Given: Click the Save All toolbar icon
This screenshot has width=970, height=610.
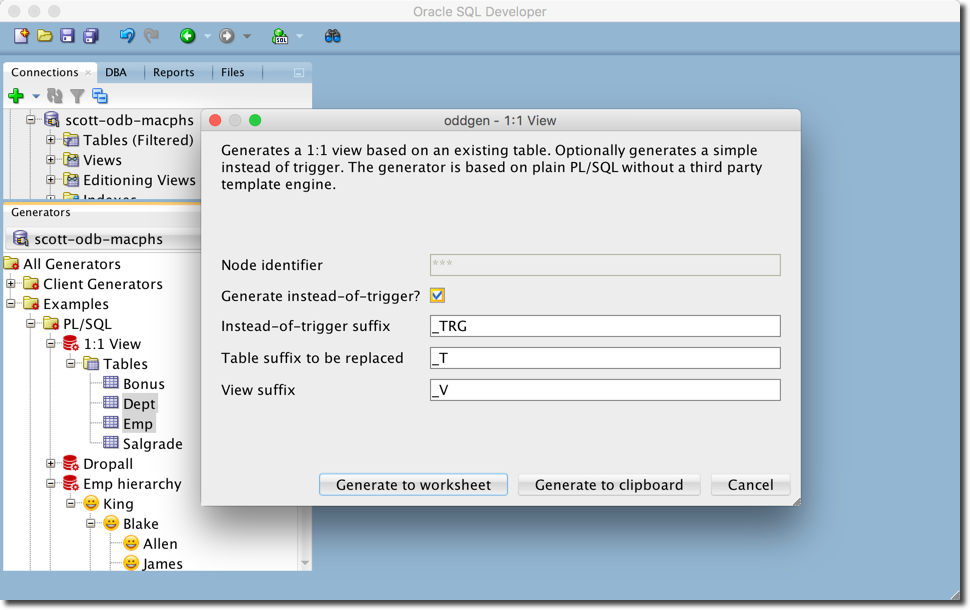Looking at the screenshot, I should 91,36.
